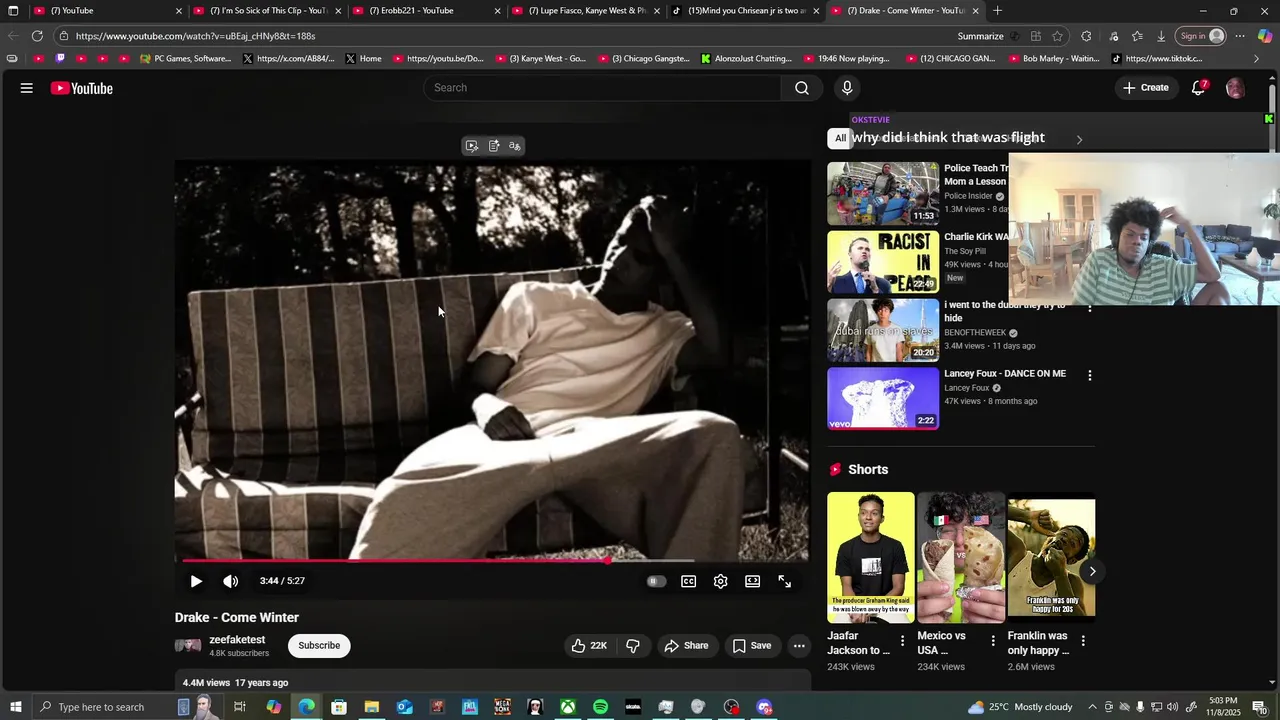Open the zeefaketest channel name
Image resolution: width=1280 pixels, height=720 pixels.
tap(237, 640)
